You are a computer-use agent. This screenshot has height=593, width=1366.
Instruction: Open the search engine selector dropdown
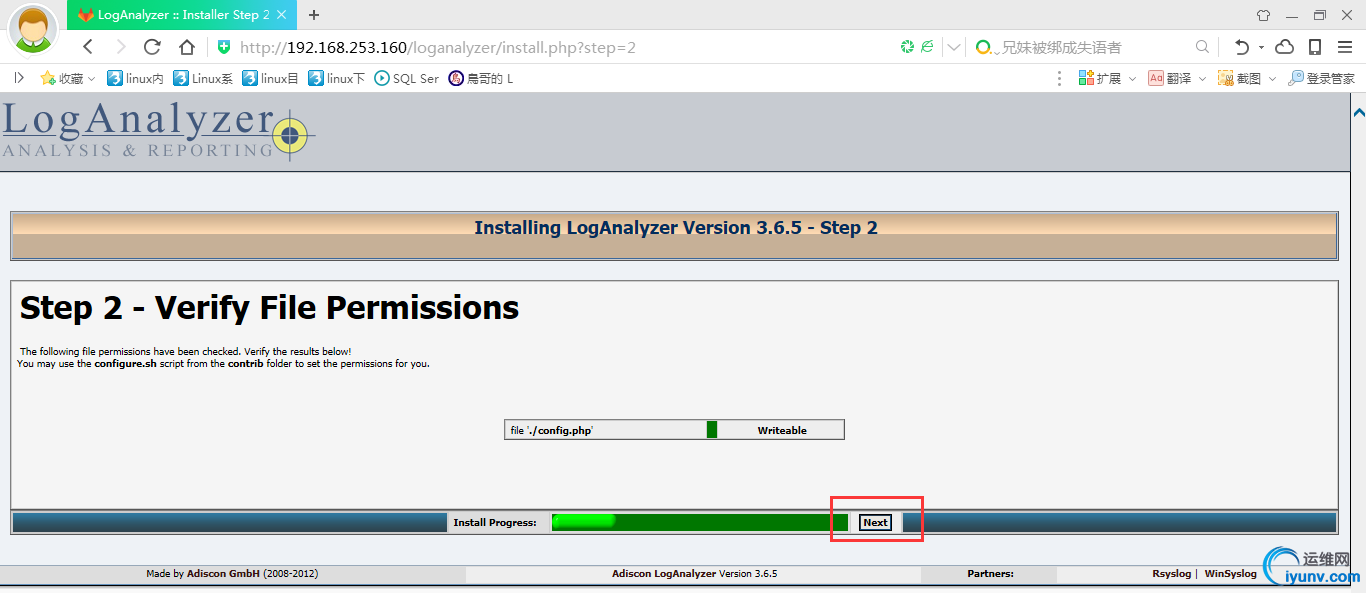click(986, 47)
